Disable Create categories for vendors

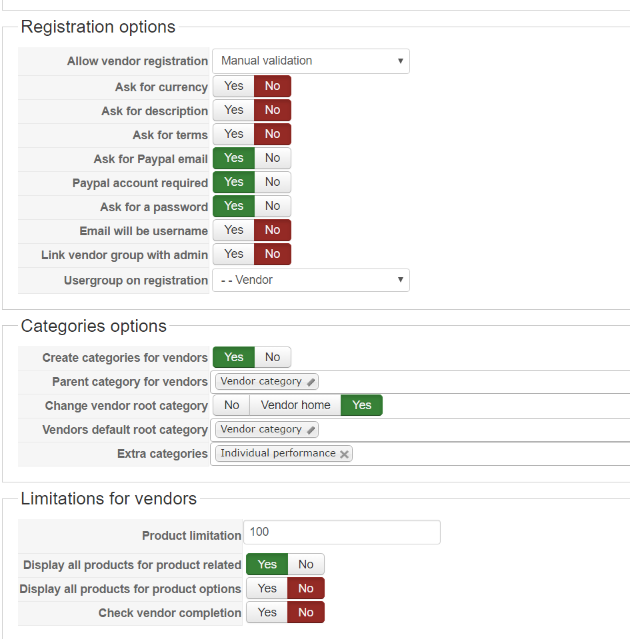(x=272, y=357)
